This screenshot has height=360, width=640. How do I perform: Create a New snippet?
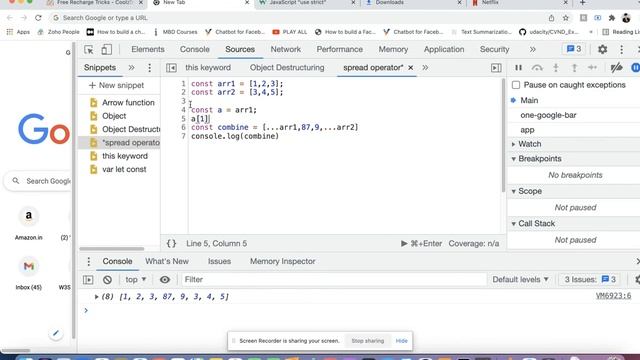click(x=116, y=85)
